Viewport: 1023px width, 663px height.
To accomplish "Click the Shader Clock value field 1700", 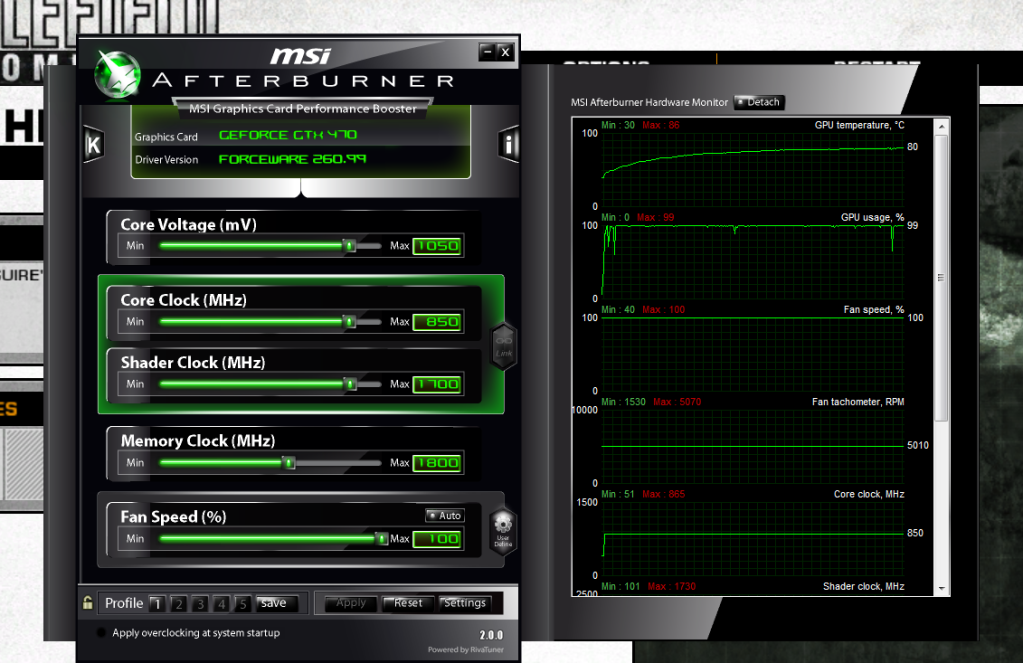I will (438, 384).
